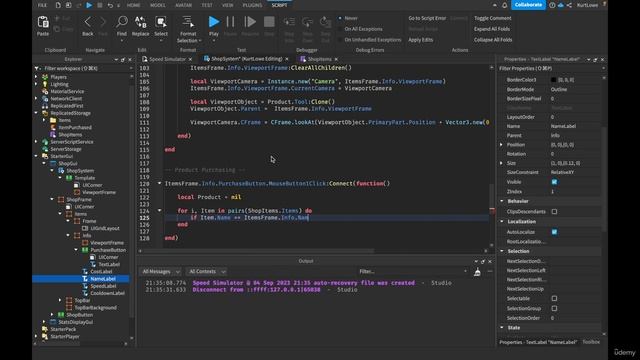The height and width of the screenshot is (360, 640).
Task: Click the Step Out debugger icon
Action: [x=325, y=22]
